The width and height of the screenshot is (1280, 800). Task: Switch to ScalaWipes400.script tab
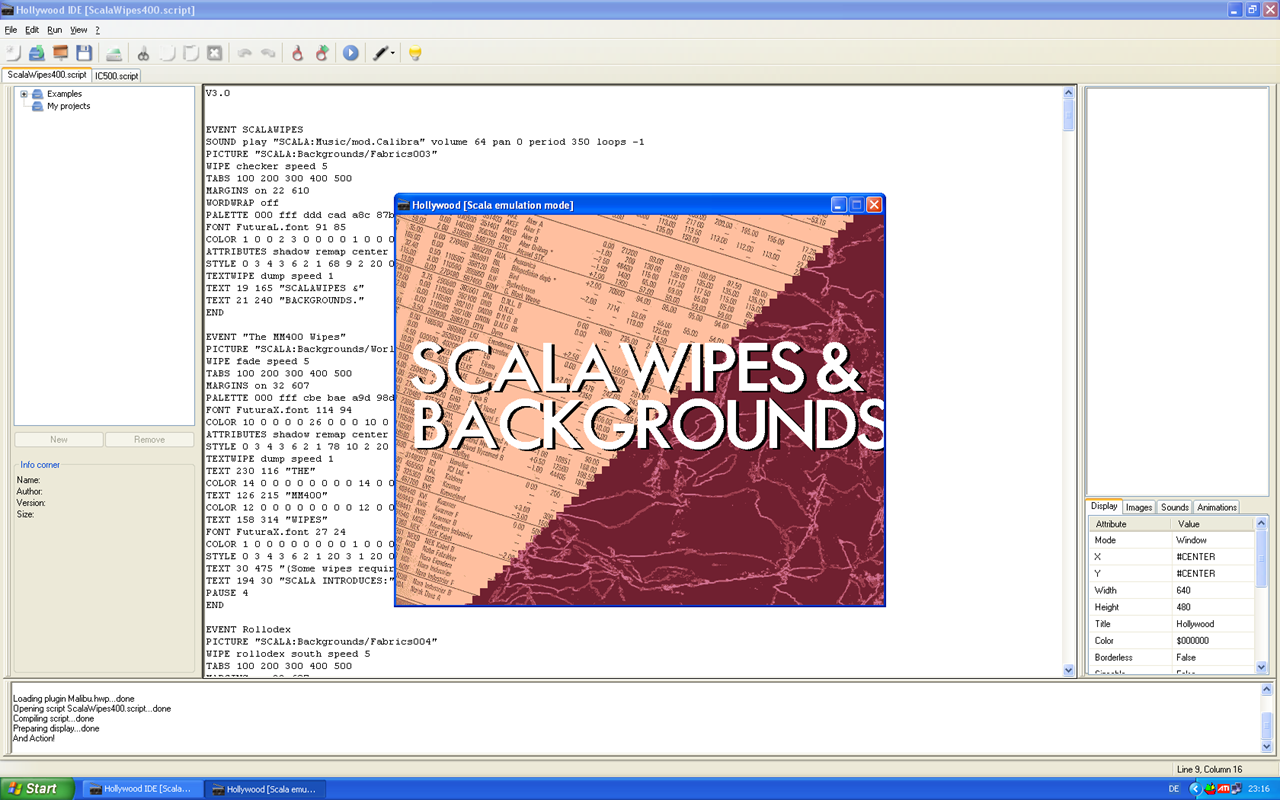pyautogui.click(x=46, y=75)
